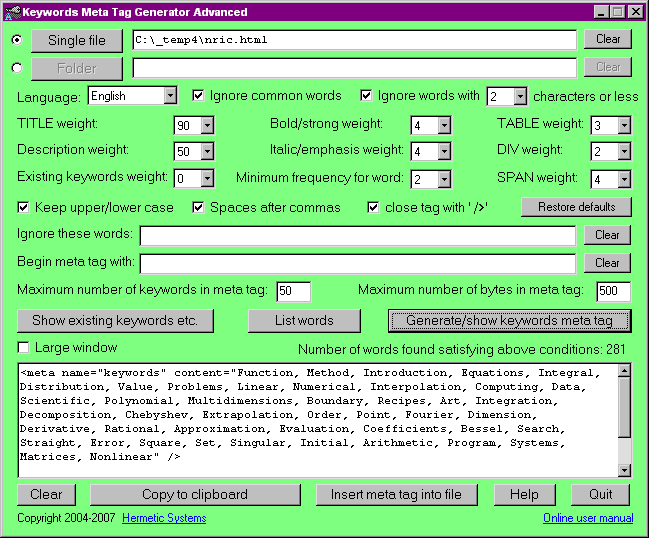Open the Hermetic Systems link
Image resolution: width=649 pixels, height=538 pixels.
(x=164, y=518)
